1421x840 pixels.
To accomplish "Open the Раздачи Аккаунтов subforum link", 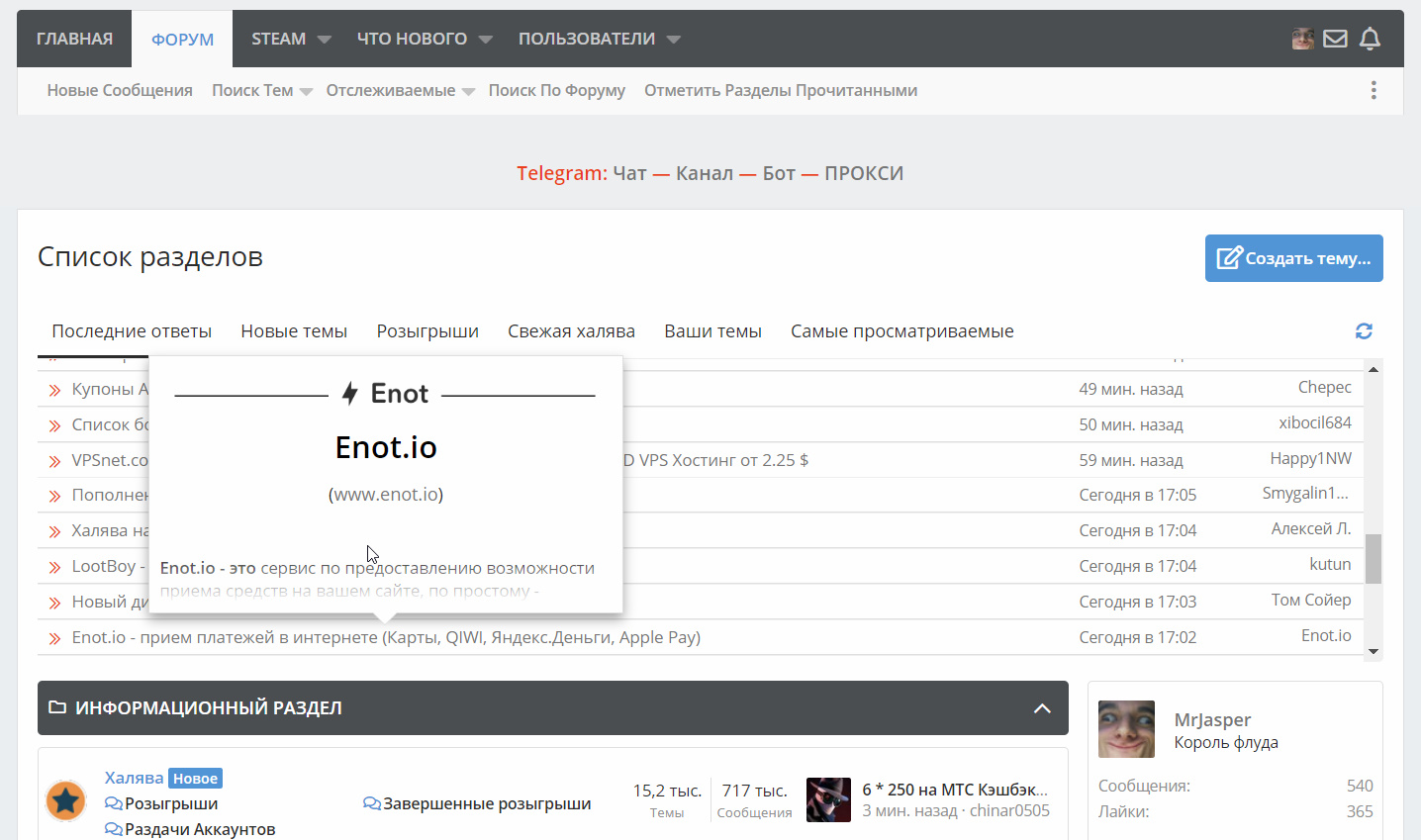I will point(200,829).
